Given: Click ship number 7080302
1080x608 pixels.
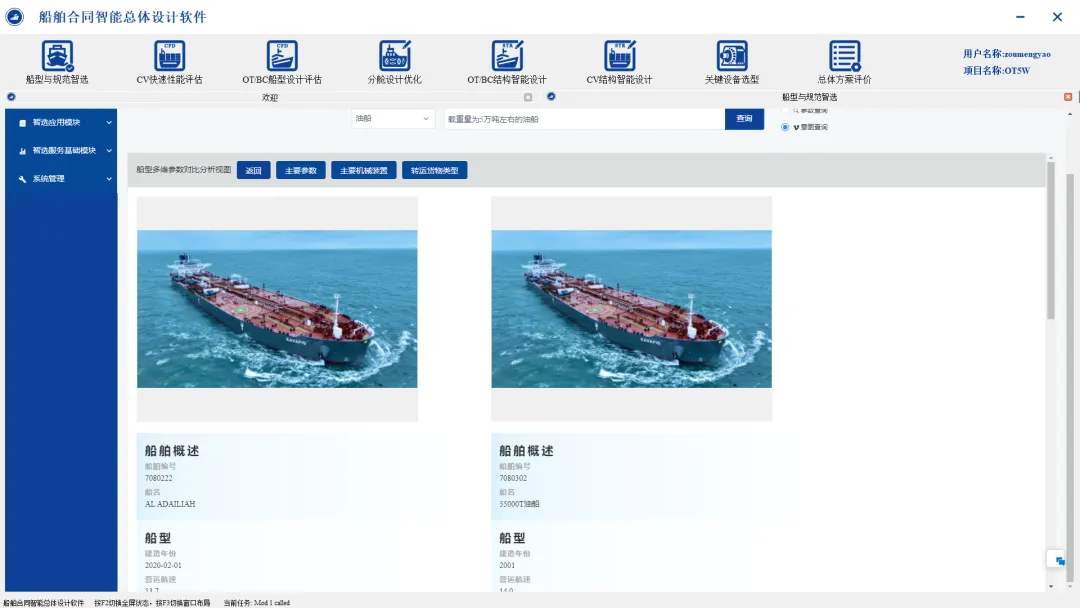Looking at the screenshot, I should 513,478.
